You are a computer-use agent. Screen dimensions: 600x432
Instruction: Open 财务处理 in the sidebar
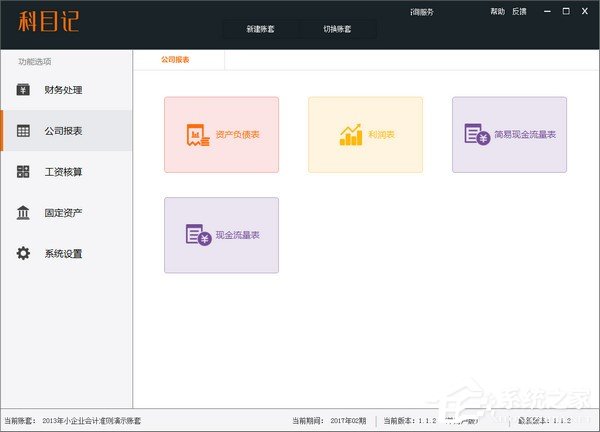67,90
